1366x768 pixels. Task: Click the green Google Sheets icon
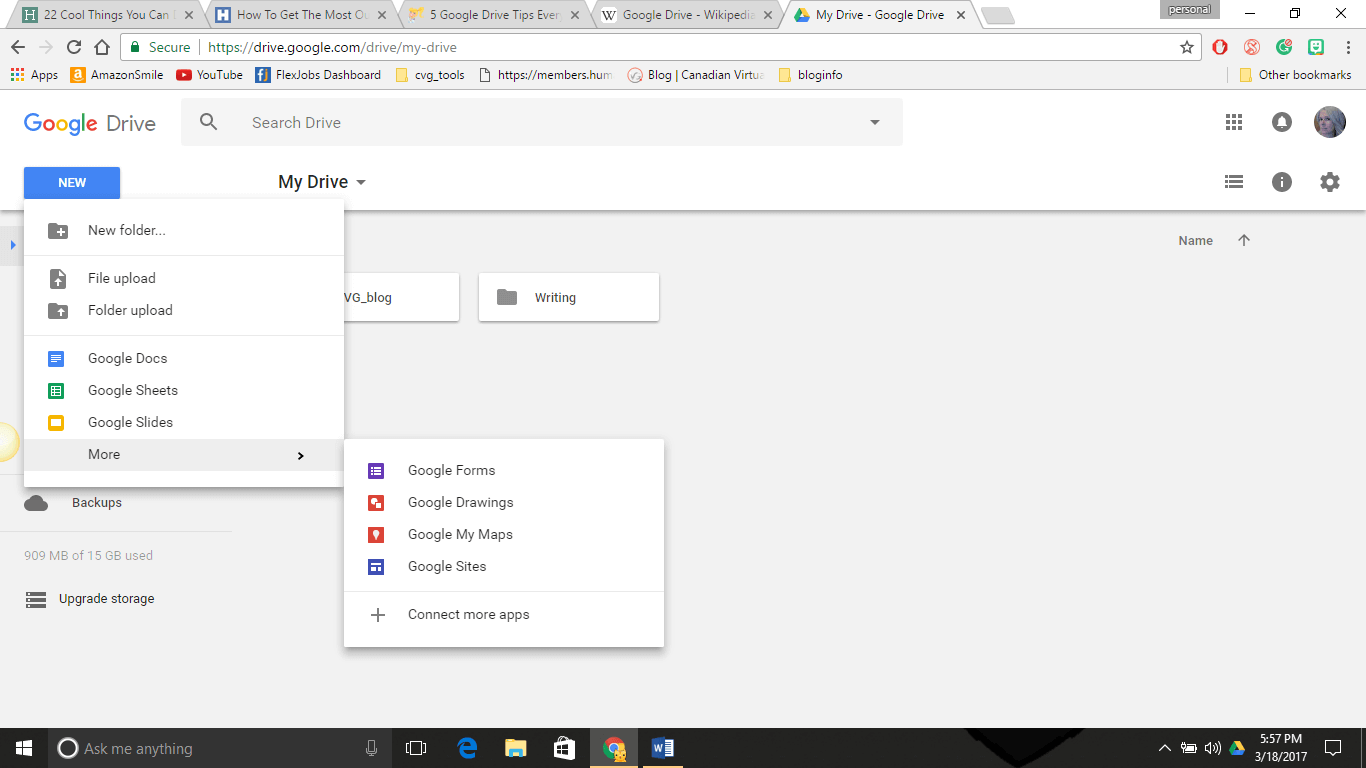(x=57, y=390)
